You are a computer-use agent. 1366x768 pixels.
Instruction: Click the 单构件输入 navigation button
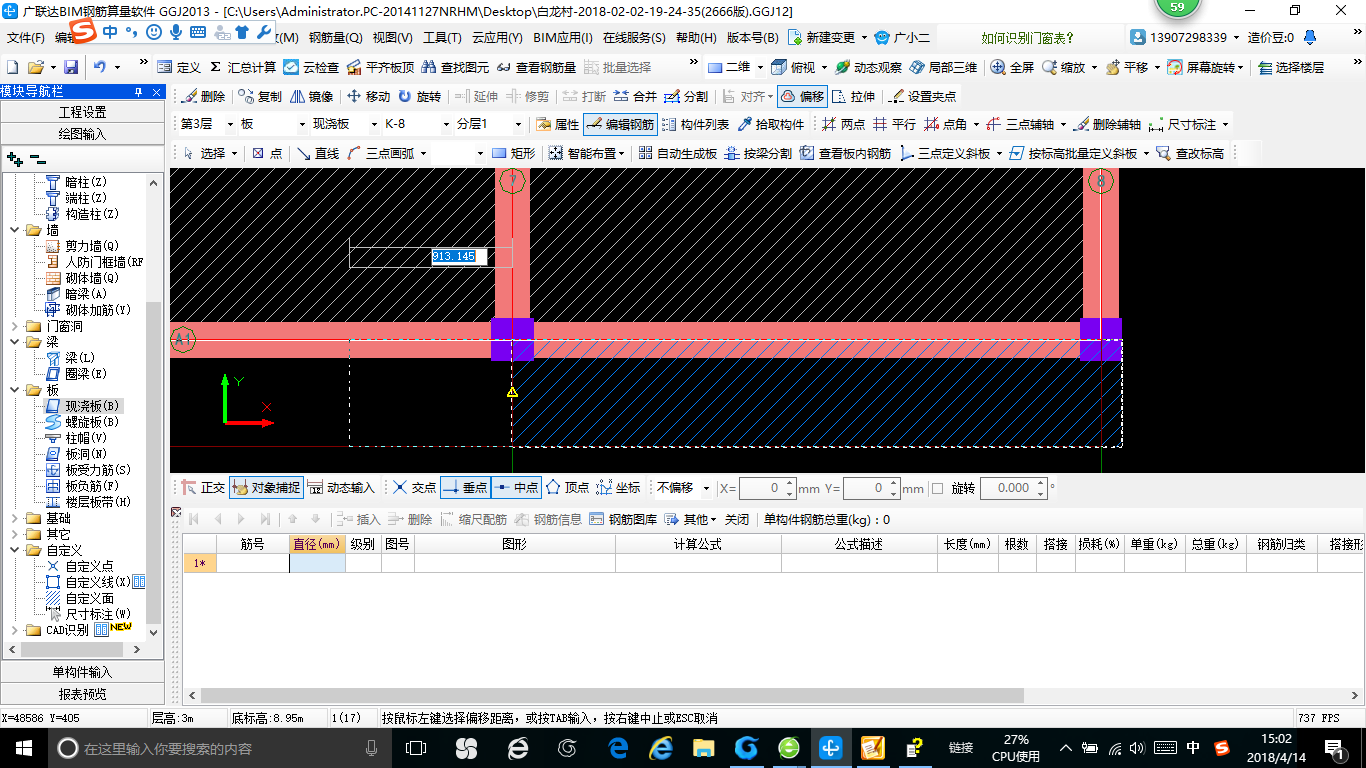tap(82, 672)
